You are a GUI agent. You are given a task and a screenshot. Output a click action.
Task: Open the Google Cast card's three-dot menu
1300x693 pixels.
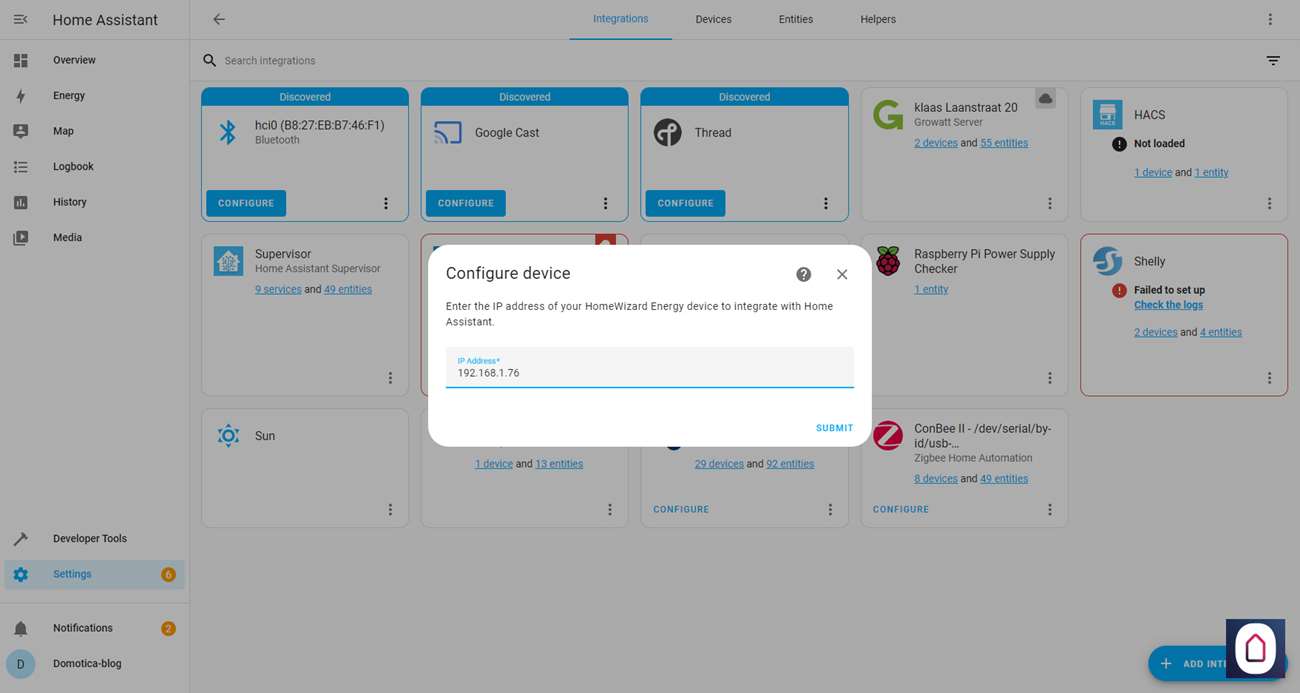pyautogui.click(x=605, y=203)
